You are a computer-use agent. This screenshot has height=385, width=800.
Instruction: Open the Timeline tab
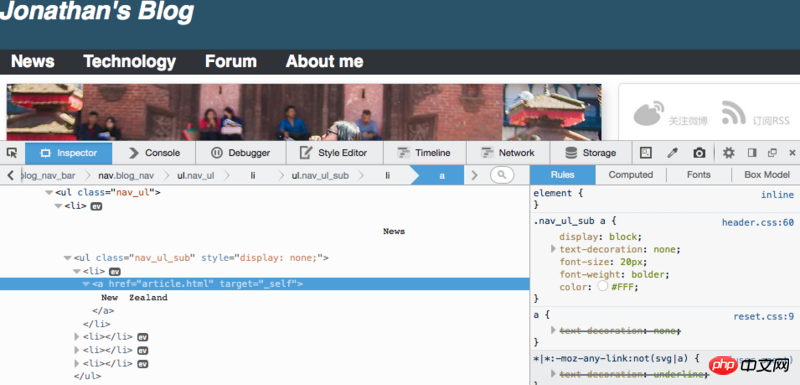coord(424,153)
